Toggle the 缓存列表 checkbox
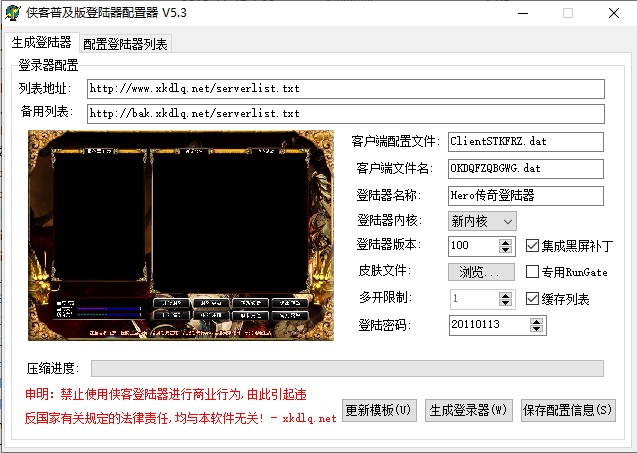The height and width of the screenshot is (453, 637). tap(533, 298)
